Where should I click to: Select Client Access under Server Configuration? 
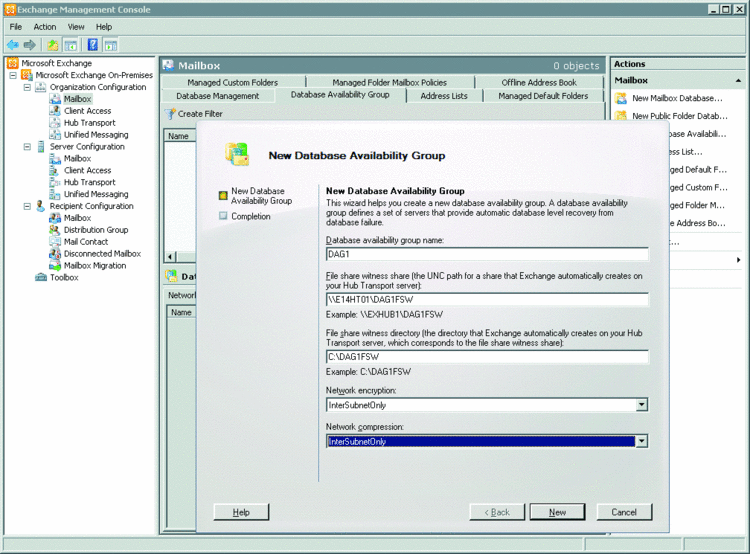[88, 170]
